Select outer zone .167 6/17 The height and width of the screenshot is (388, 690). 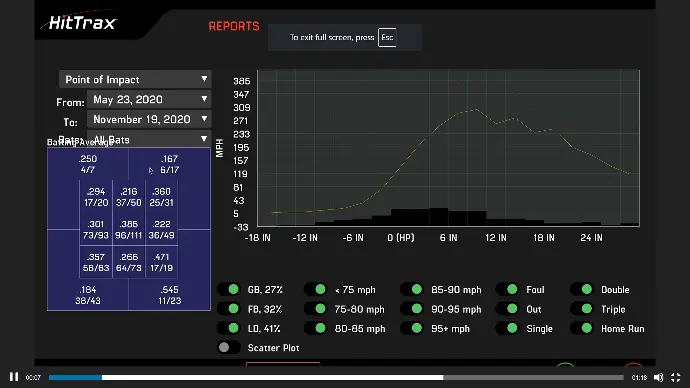169,164
